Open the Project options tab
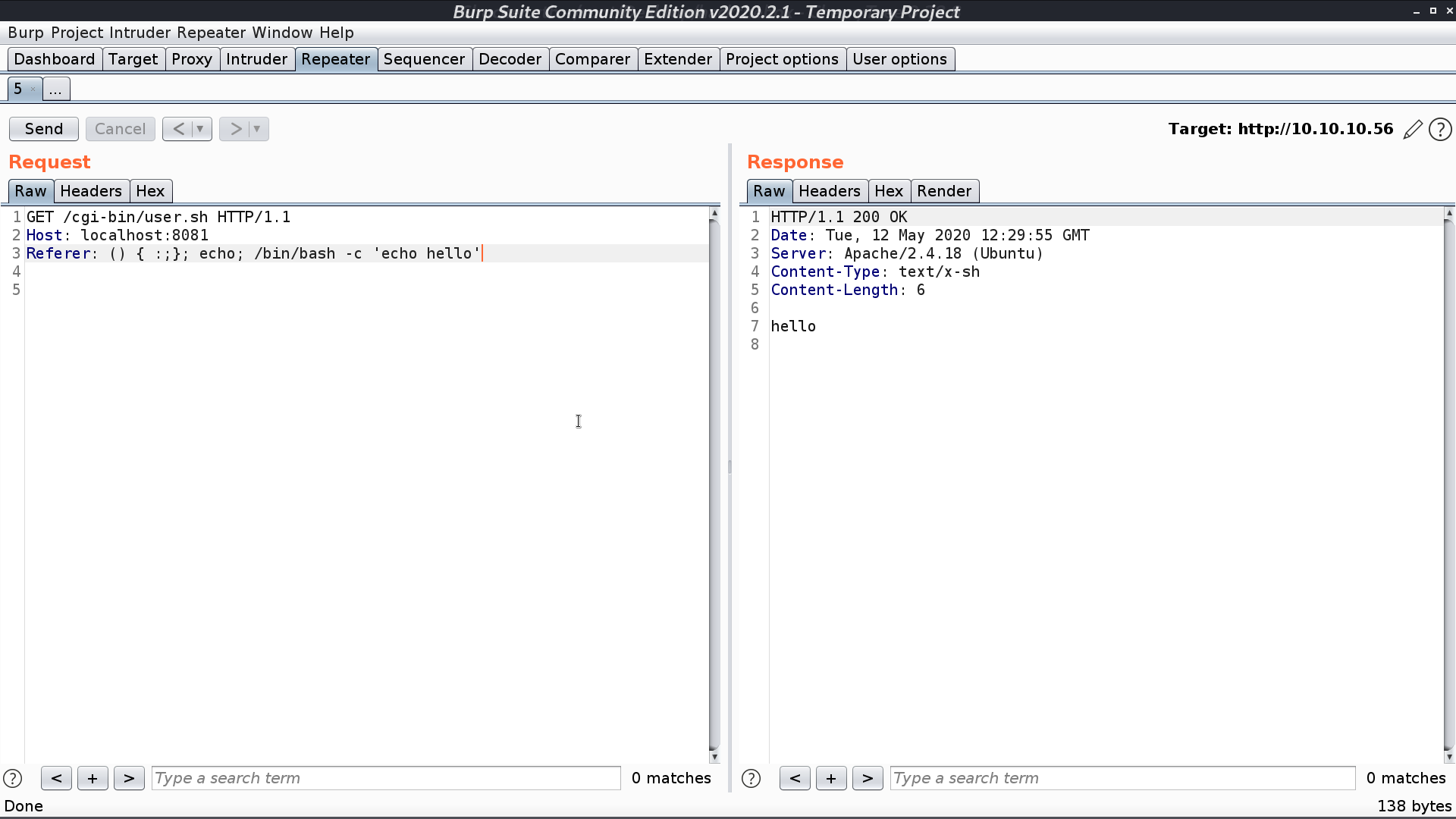This screenshot has width=1456, height=819. [x=782, y=59]
